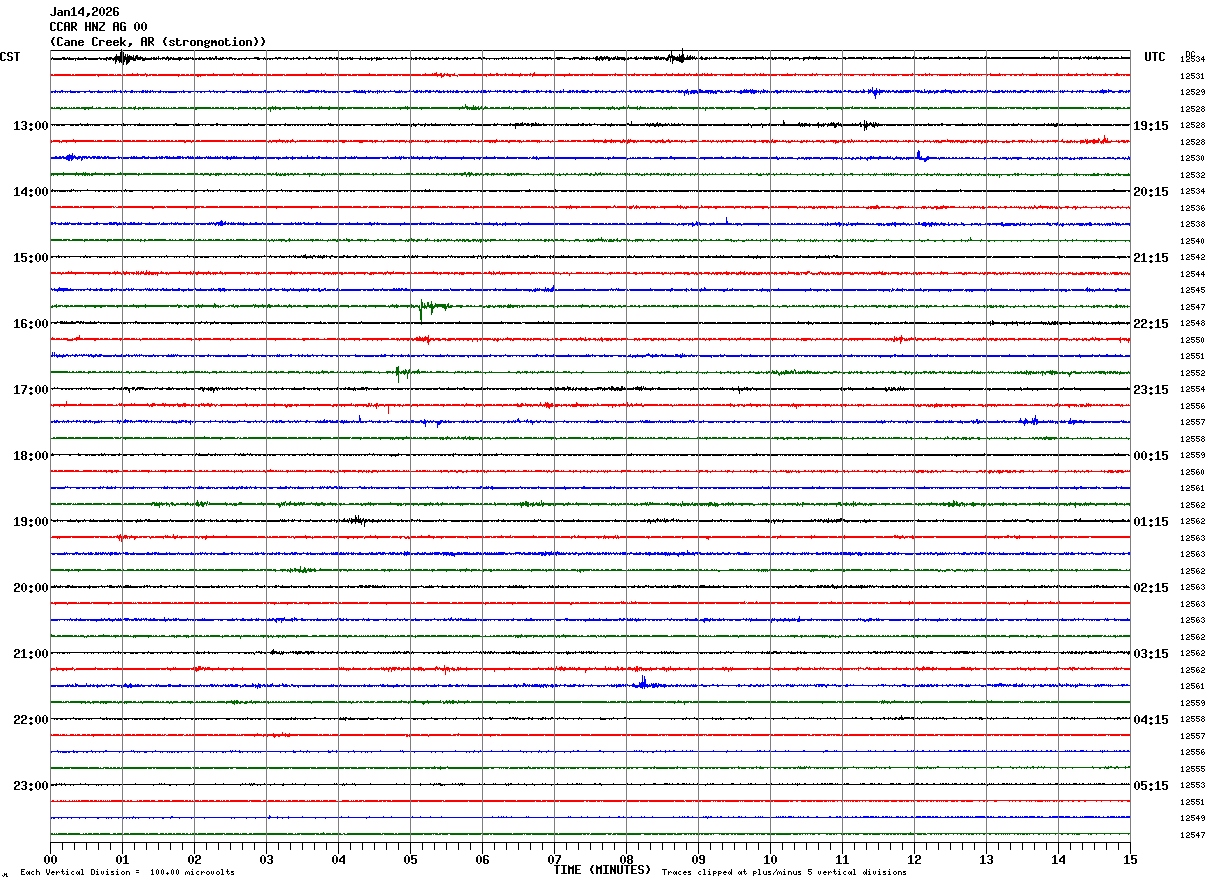Select the 21:00 CST row label

(31, 654)
